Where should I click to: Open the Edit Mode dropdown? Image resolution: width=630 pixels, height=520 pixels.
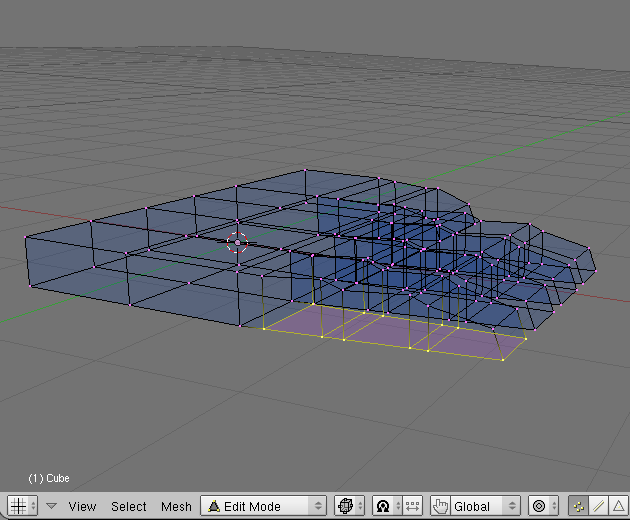tap(264, 506)
